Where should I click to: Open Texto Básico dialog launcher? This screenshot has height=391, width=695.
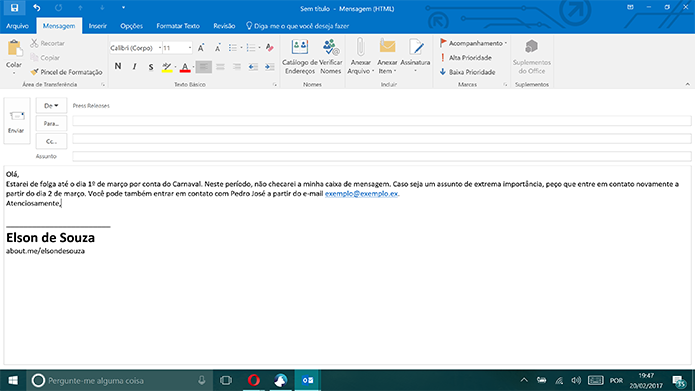[x=274, y=84]
